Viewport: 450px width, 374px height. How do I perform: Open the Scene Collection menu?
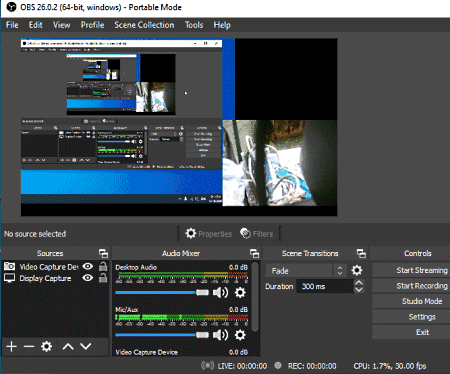point(144,25)
